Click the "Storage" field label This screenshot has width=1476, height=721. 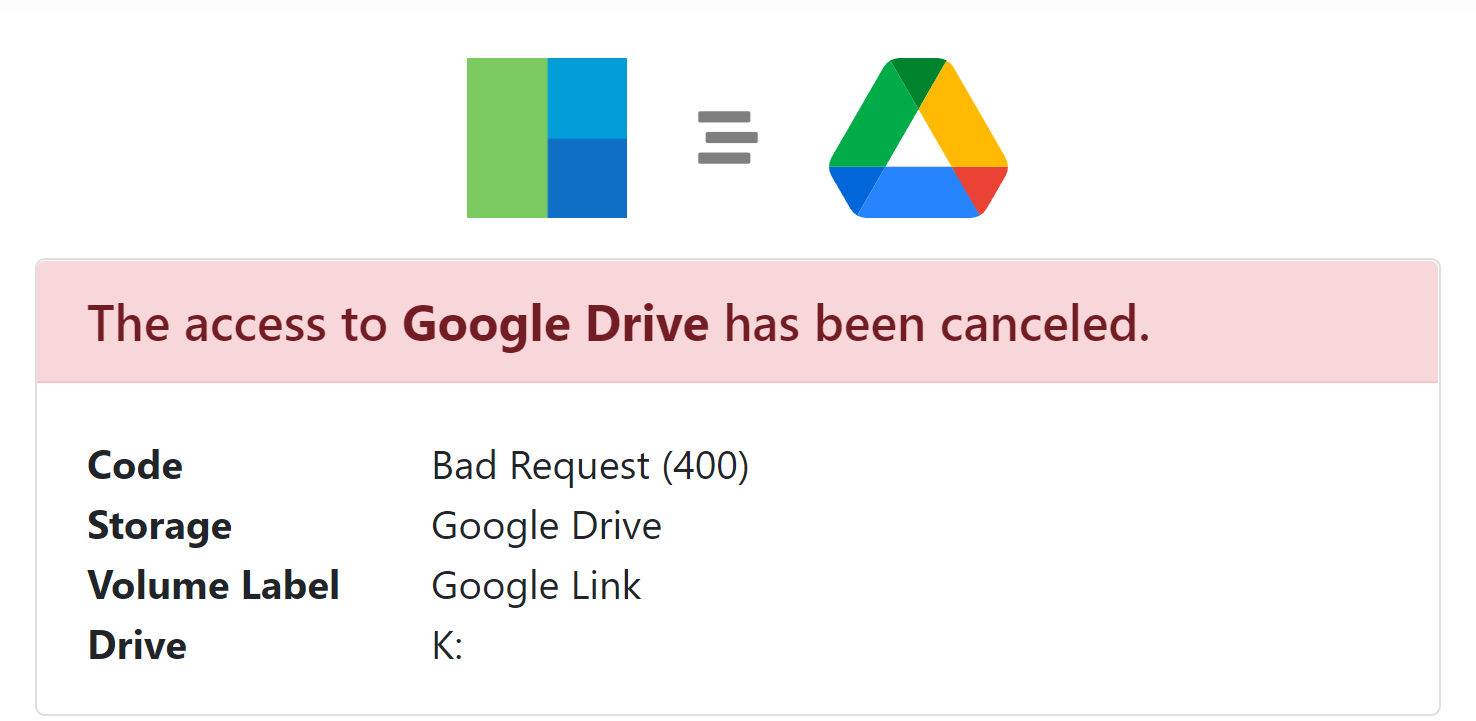tap(160, 526)
